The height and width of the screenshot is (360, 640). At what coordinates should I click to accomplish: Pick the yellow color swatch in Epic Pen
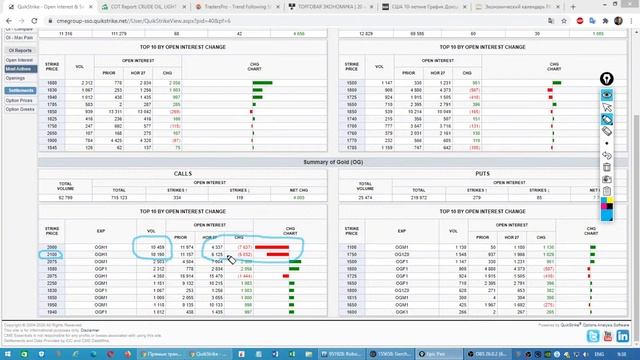point(610,200)
